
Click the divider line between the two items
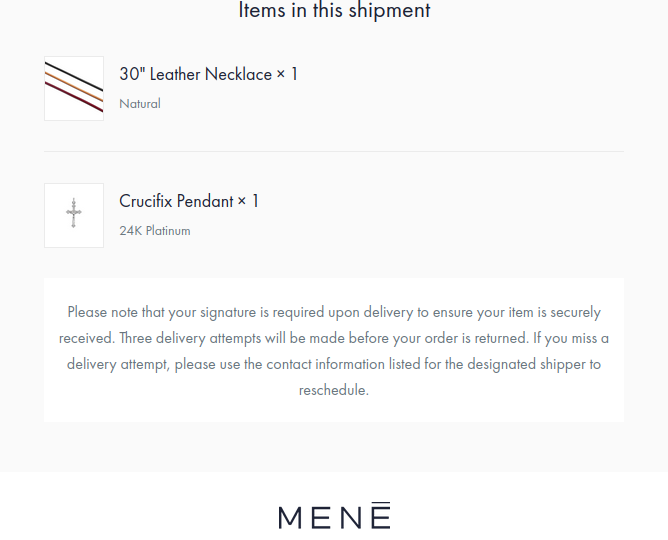pyautogui.click(x=334, y=152)
